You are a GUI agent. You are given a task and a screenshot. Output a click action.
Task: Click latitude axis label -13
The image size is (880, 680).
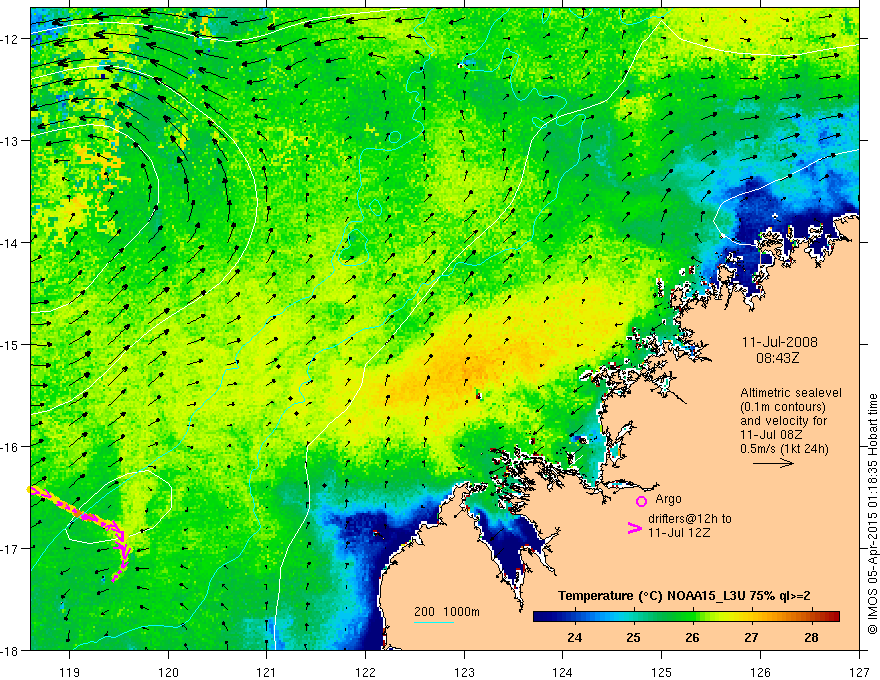(x=10, y=141)
